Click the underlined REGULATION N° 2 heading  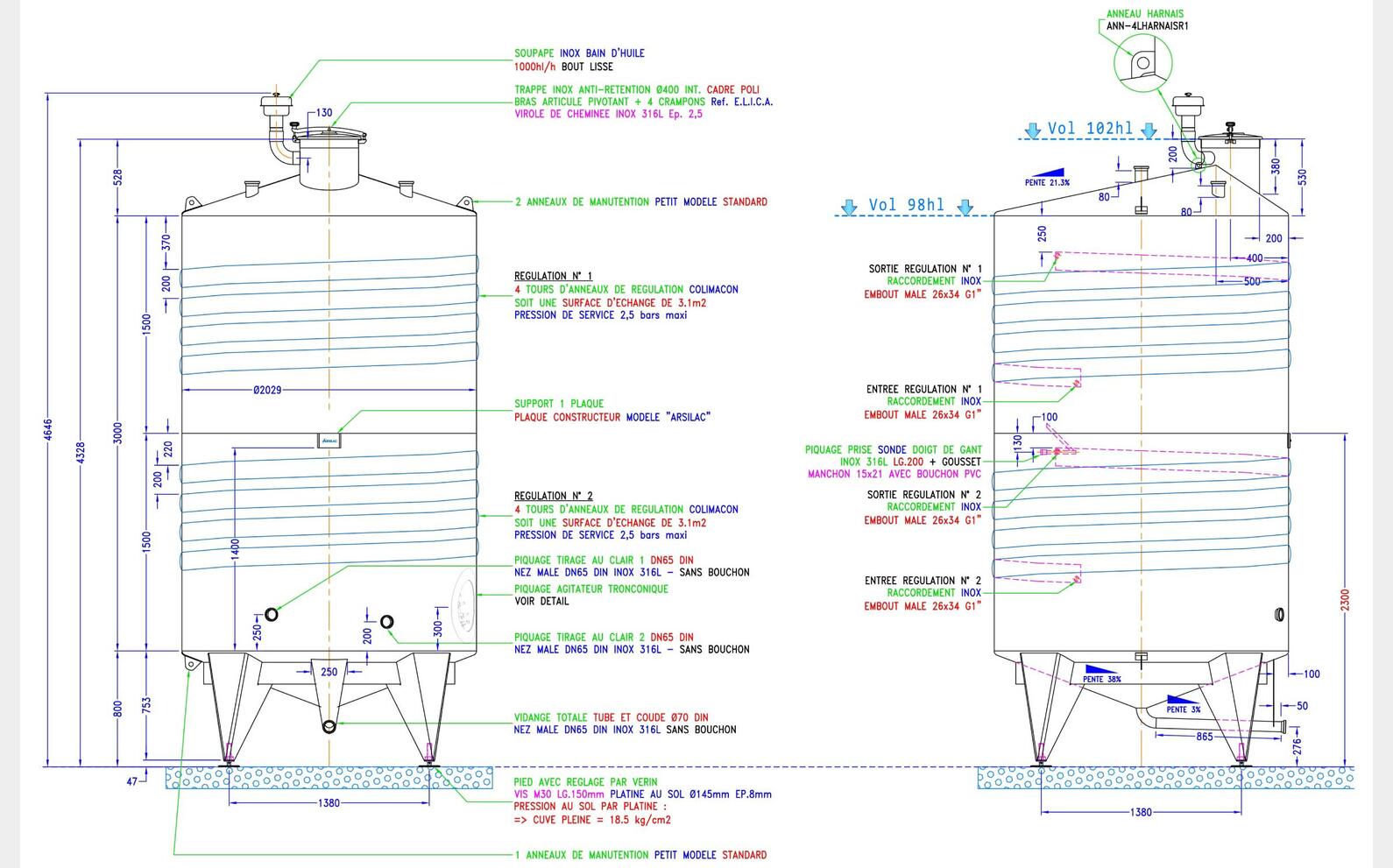pos(553,496)
